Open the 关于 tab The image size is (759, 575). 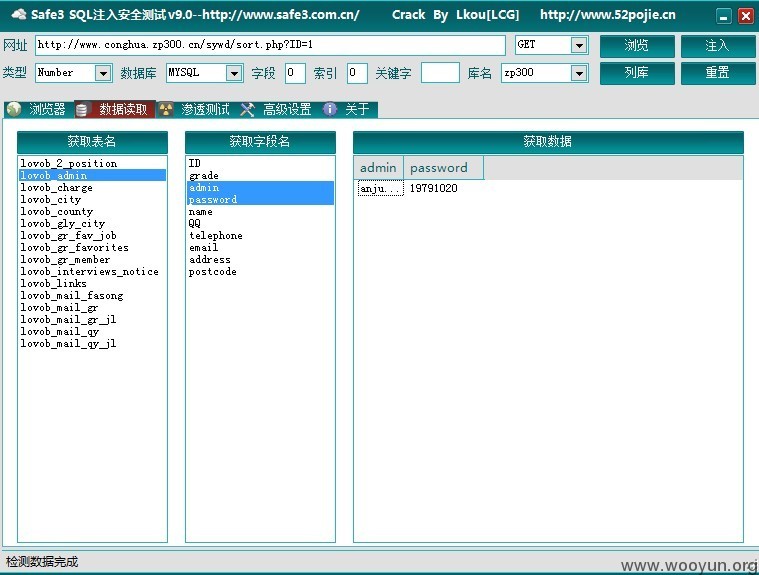pos(349,109)
